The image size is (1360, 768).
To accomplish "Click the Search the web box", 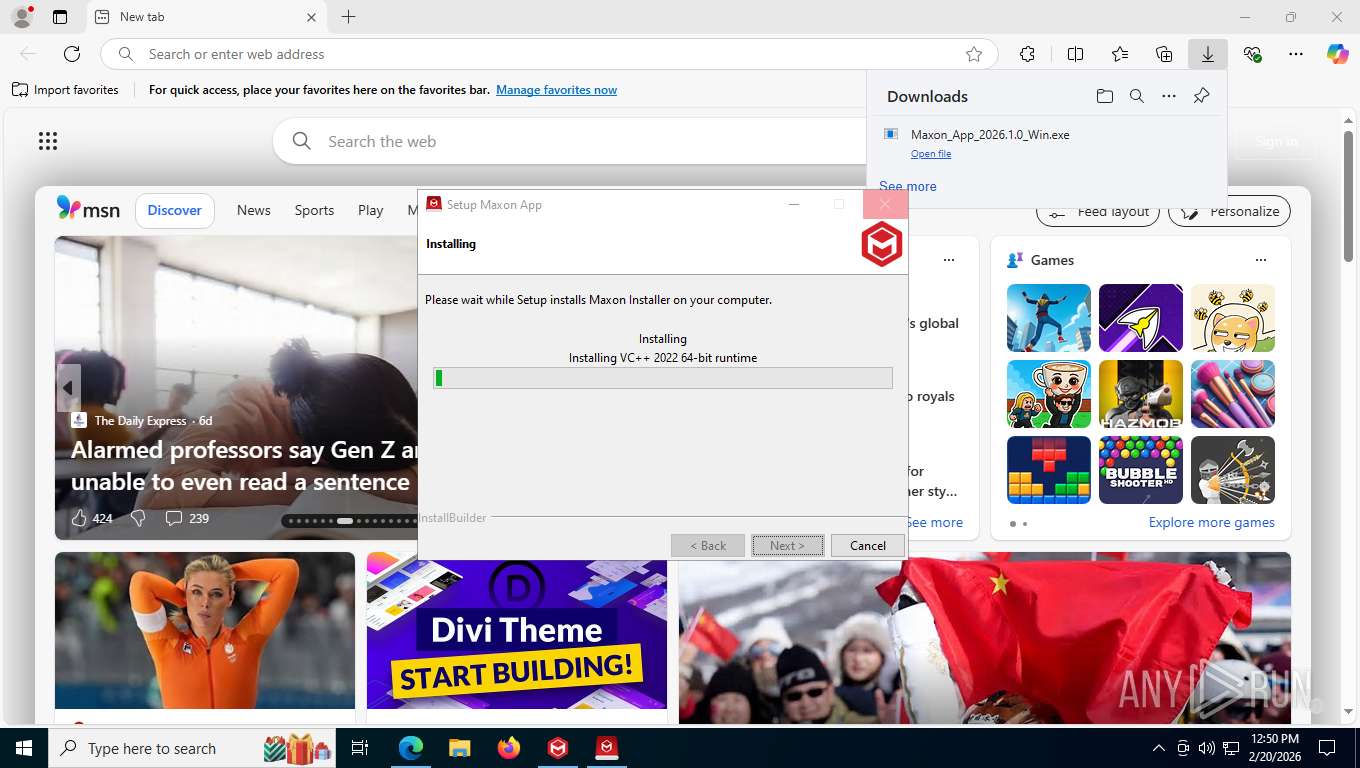I will [570, 141].
